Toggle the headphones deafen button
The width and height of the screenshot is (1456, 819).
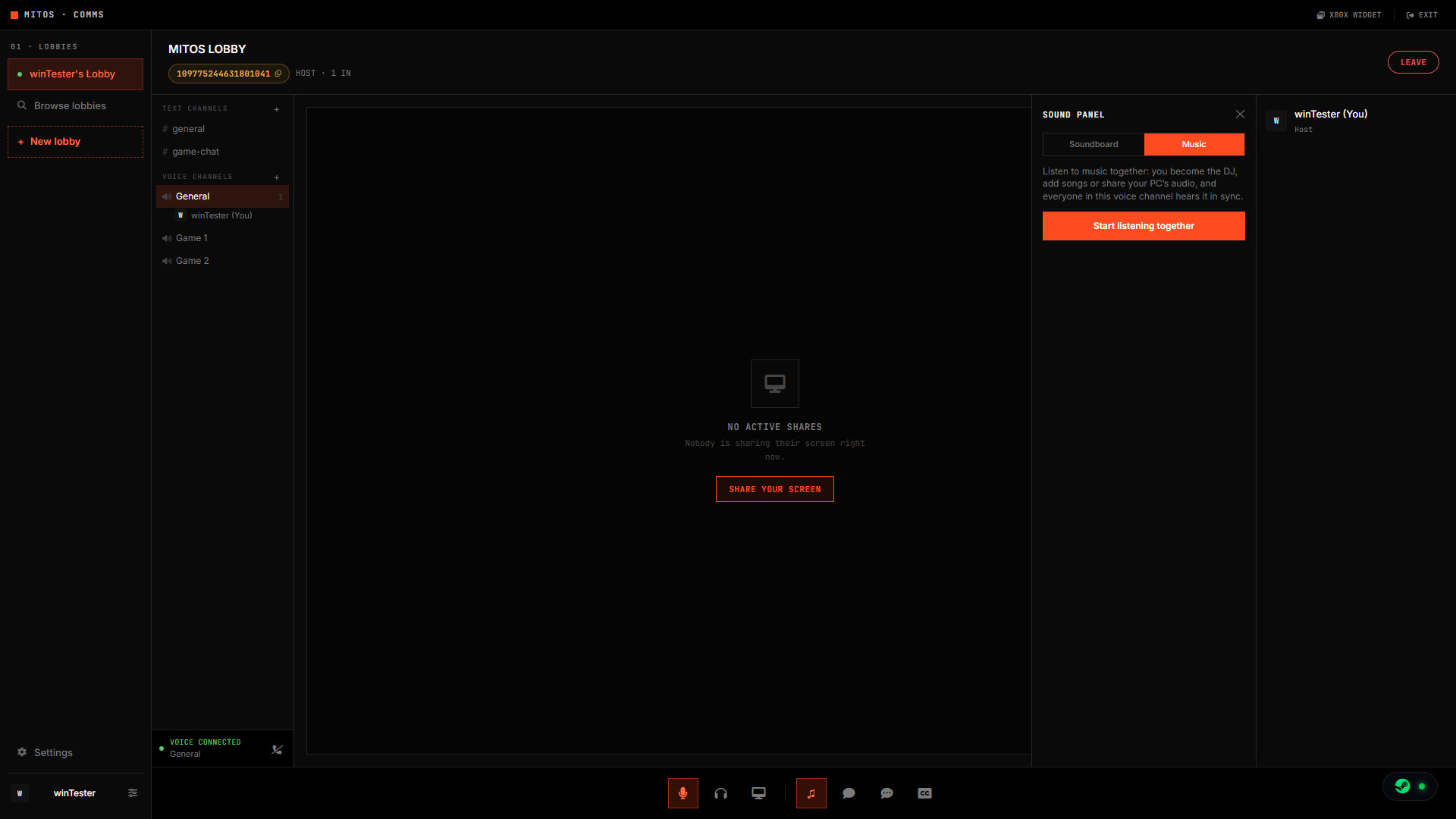coord(720,793)
